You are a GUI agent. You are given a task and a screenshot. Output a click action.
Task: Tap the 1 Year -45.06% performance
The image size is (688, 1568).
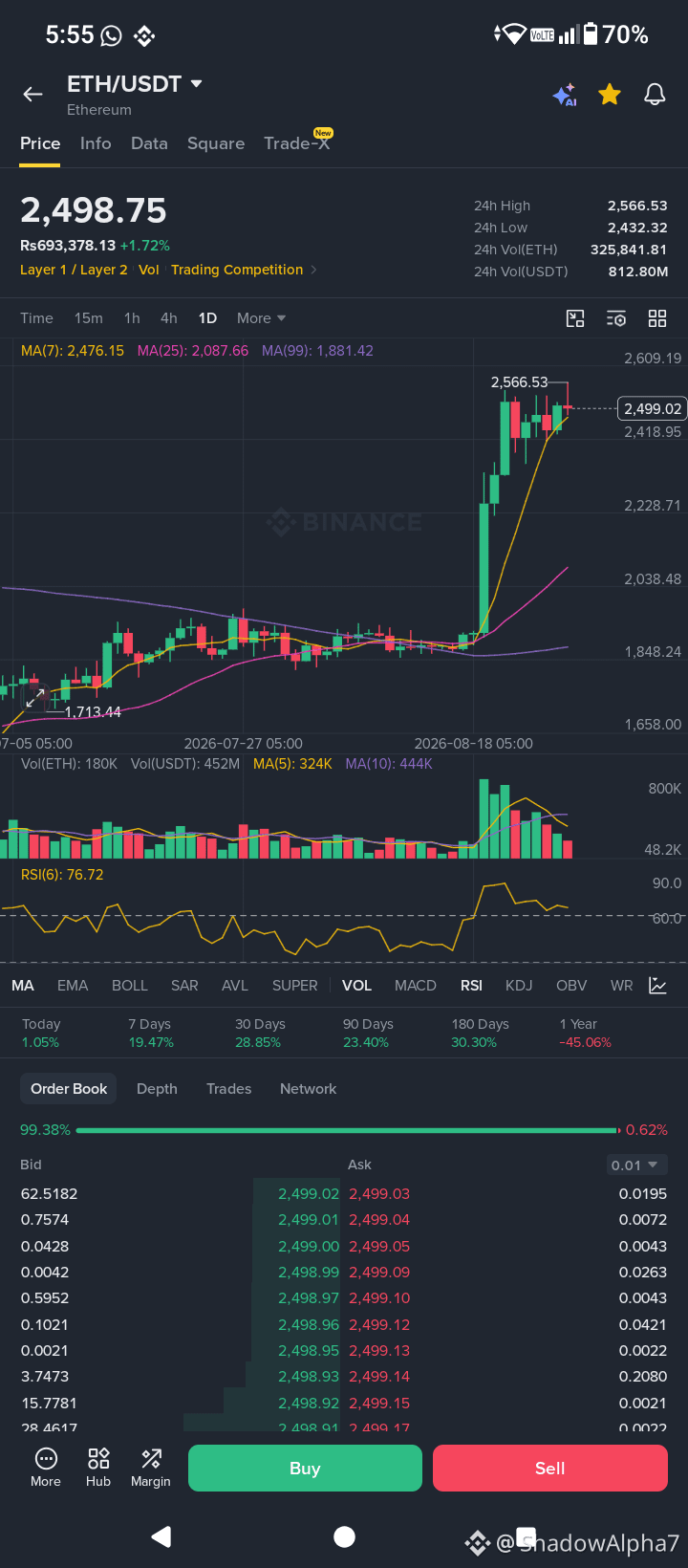click(585, 1033)
